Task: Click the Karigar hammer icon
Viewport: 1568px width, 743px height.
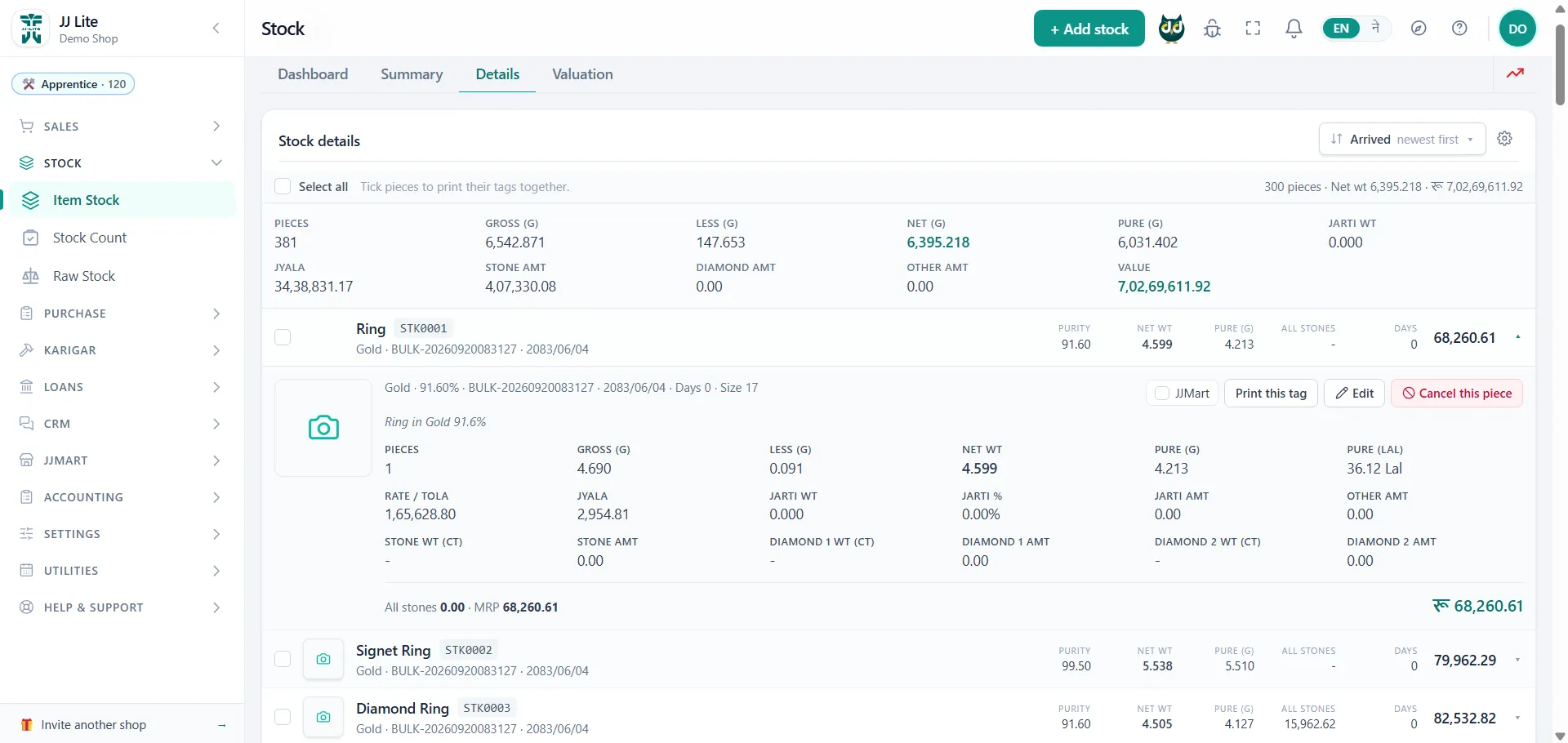Action: click(x=27, y=350)
